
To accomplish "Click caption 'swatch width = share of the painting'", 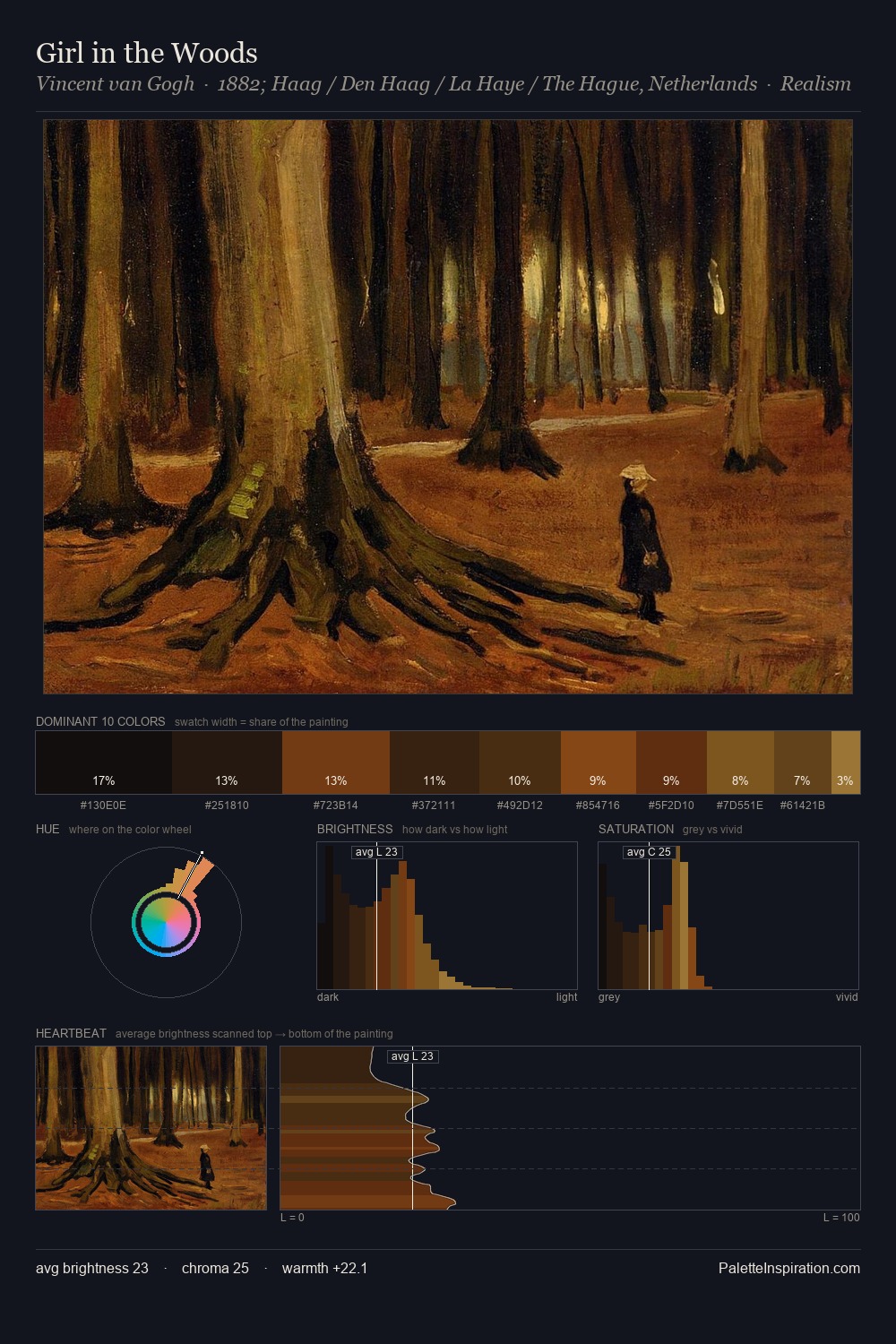I will click(x=262, y=722).
